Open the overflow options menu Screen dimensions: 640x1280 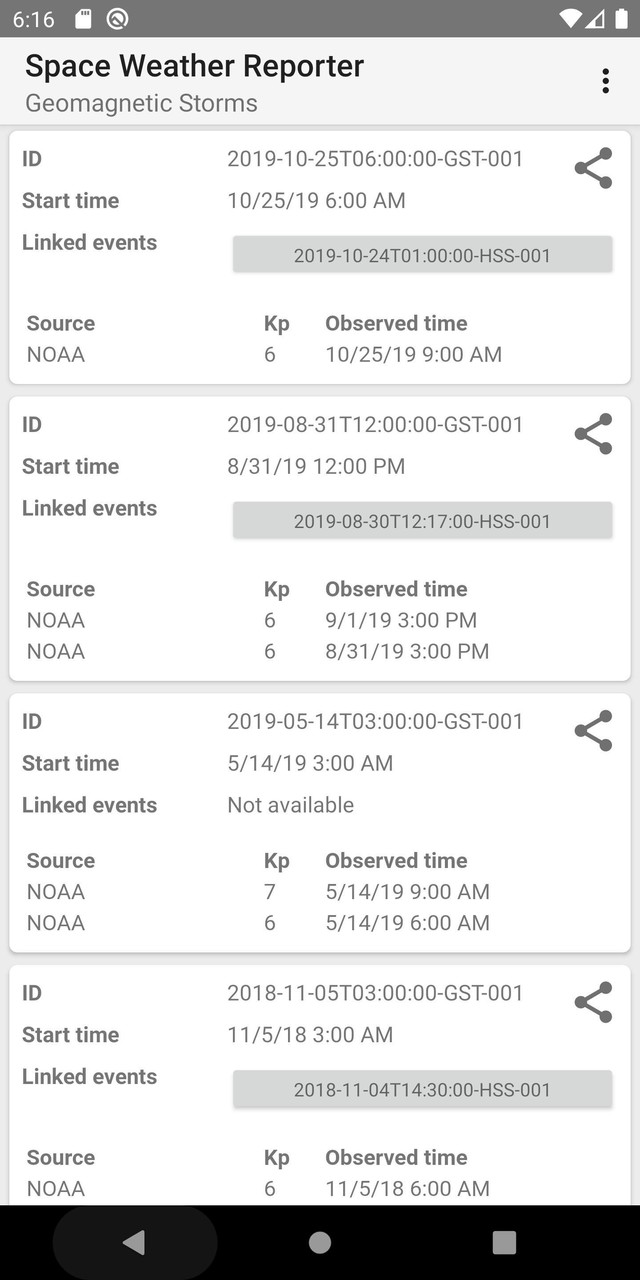[605, 80]
